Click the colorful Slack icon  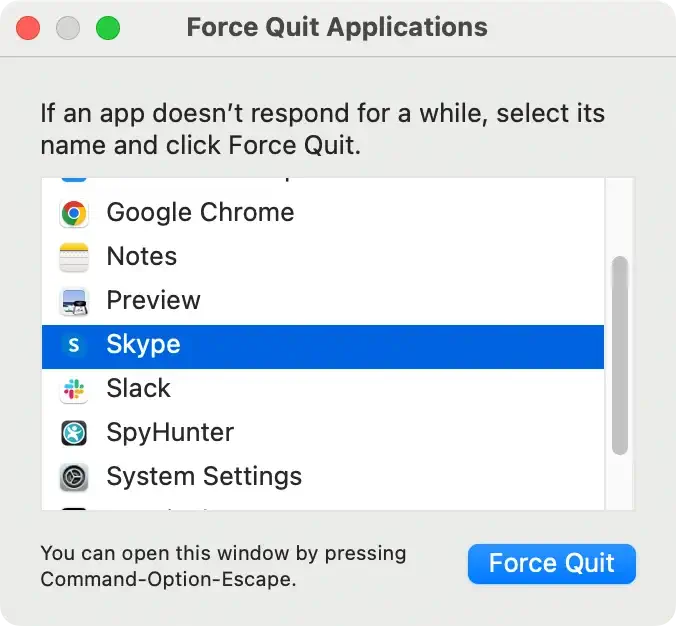pos(74,389)
